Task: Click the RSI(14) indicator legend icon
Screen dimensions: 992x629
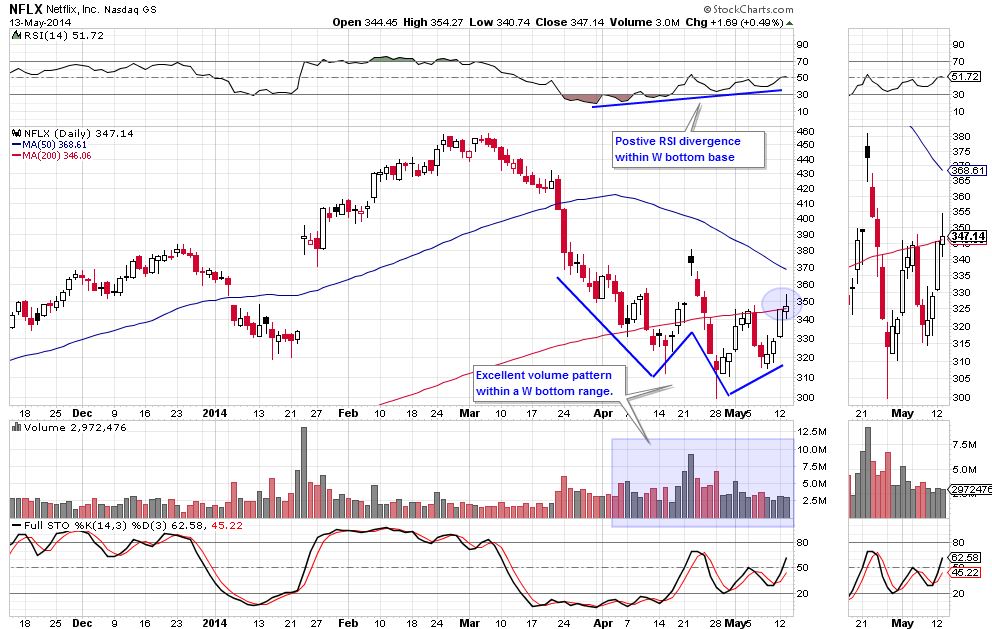Action: (x=13, y=35)
